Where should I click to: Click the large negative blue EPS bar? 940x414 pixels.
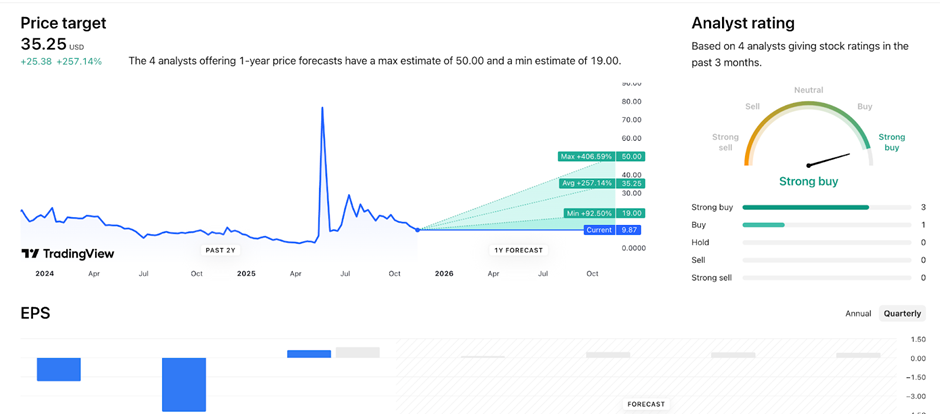(184, 384)
